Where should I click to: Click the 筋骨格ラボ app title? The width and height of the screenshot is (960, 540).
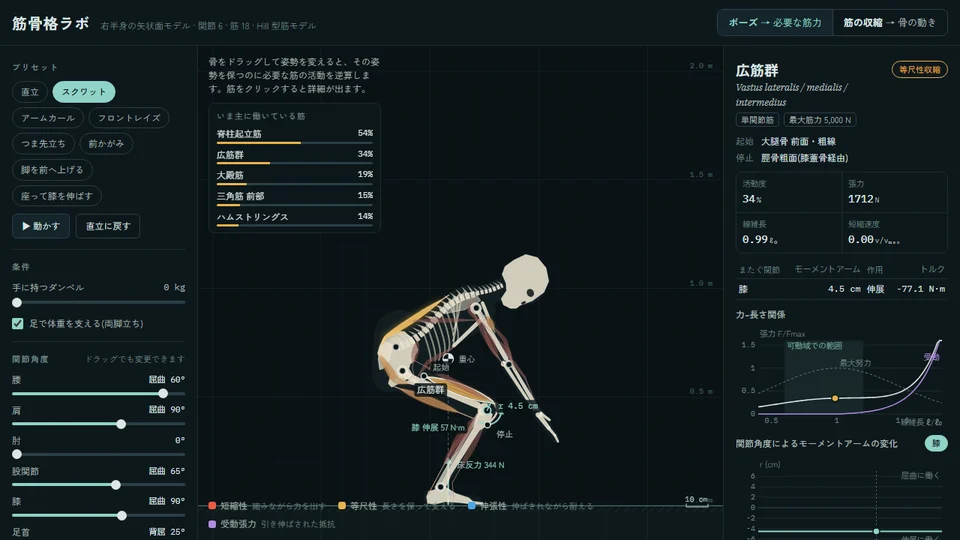[x=51, y=24]
